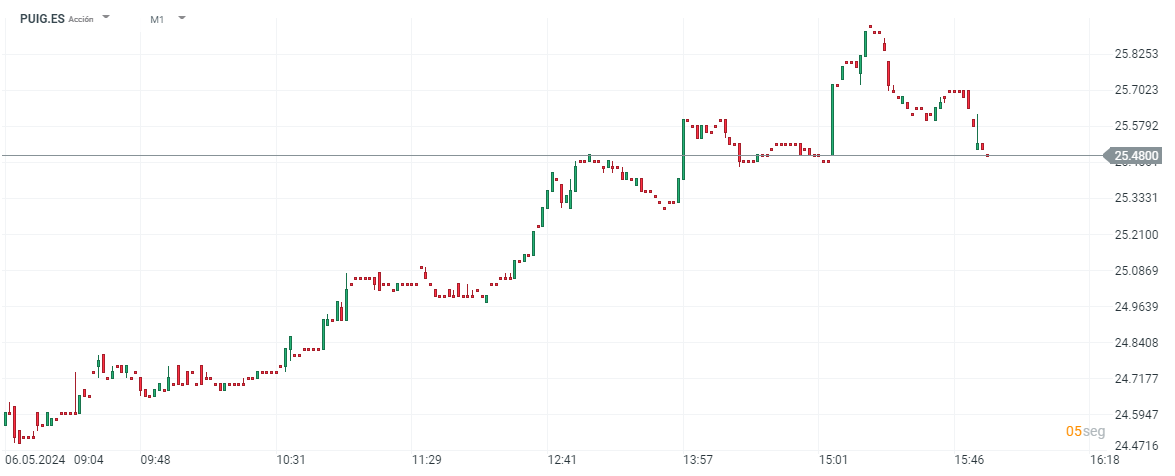
Task: Select the M1 interval label
Action: [x=158, y=19]
